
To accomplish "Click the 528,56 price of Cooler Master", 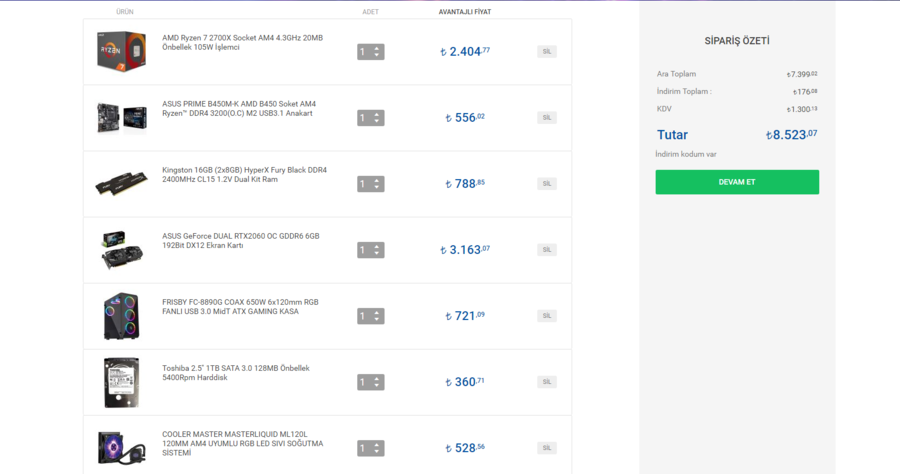I will click(465, 448).
